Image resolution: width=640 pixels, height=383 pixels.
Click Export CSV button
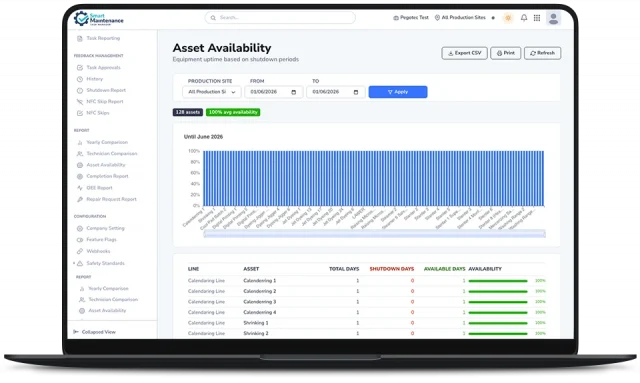click(x=464, y=53)
